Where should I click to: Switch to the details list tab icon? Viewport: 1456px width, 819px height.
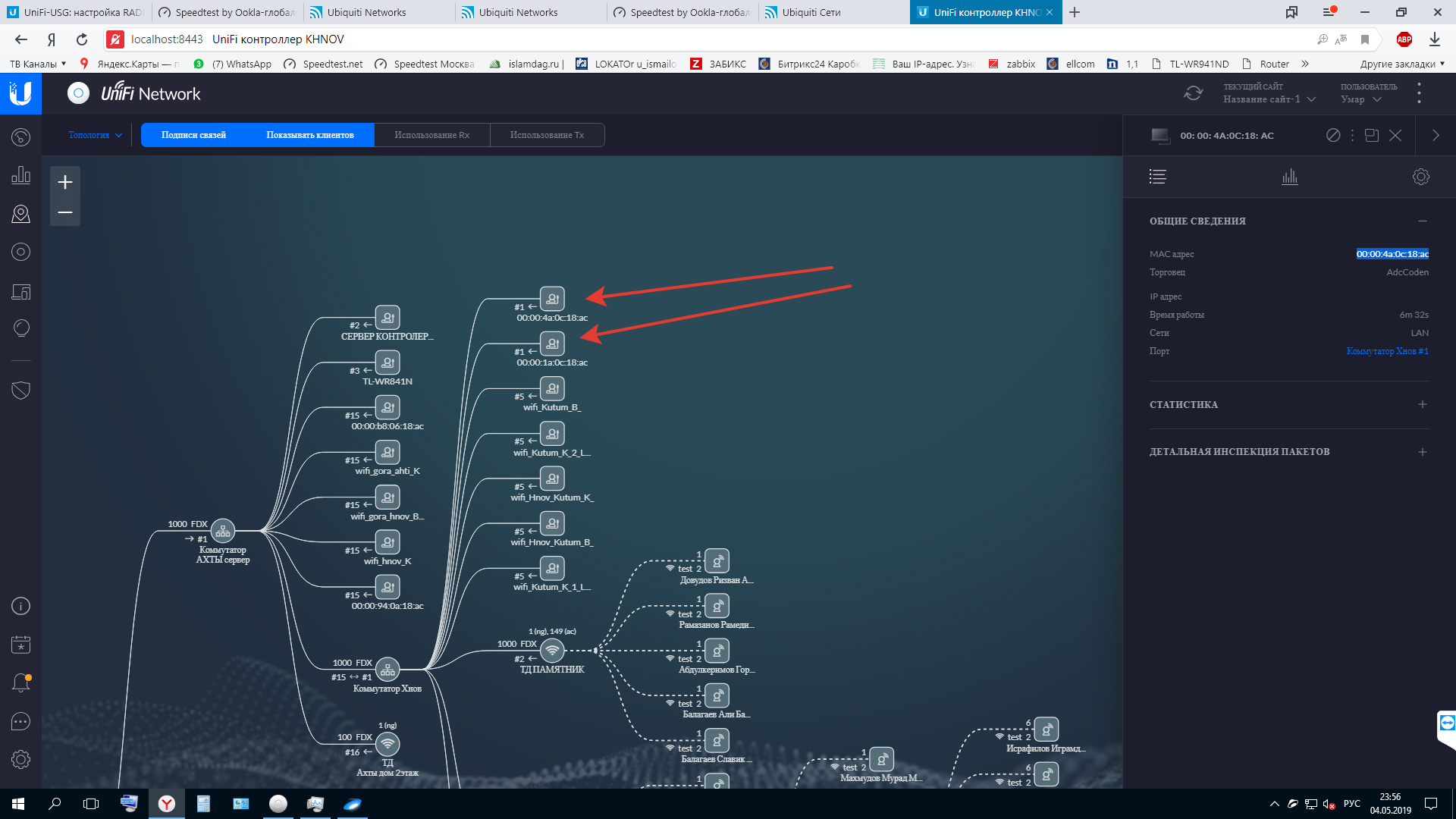point(1157,177)
